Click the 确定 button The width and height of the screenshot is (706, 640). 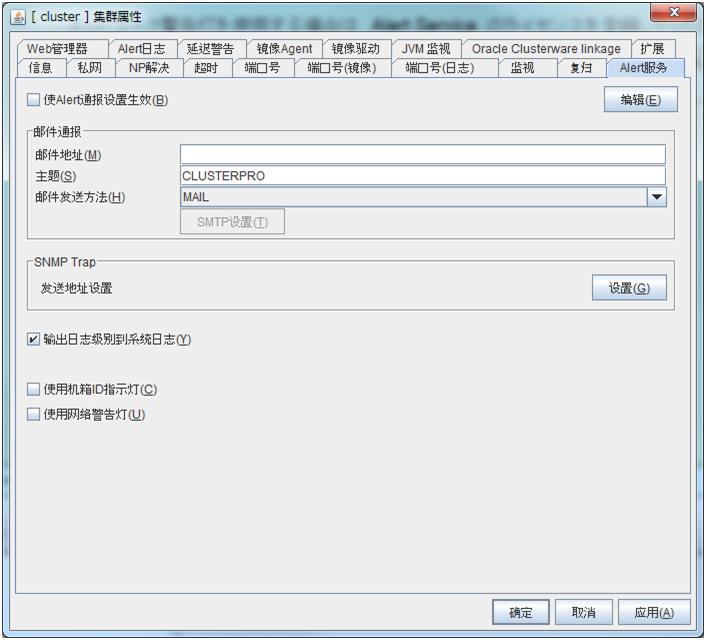520,612
